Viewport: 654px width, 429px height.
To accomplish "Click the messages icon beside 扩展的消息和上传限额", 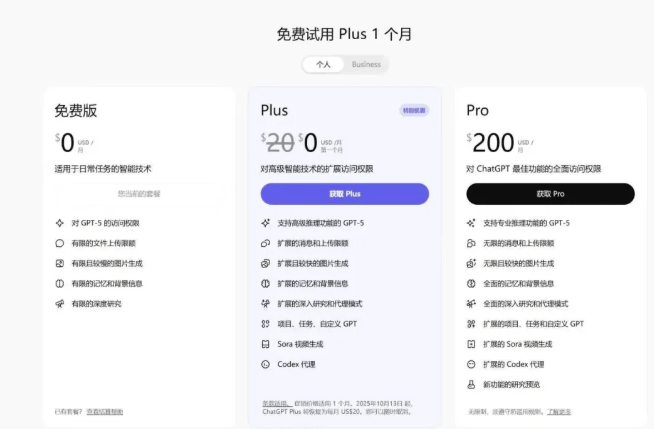I will (266, 243).
